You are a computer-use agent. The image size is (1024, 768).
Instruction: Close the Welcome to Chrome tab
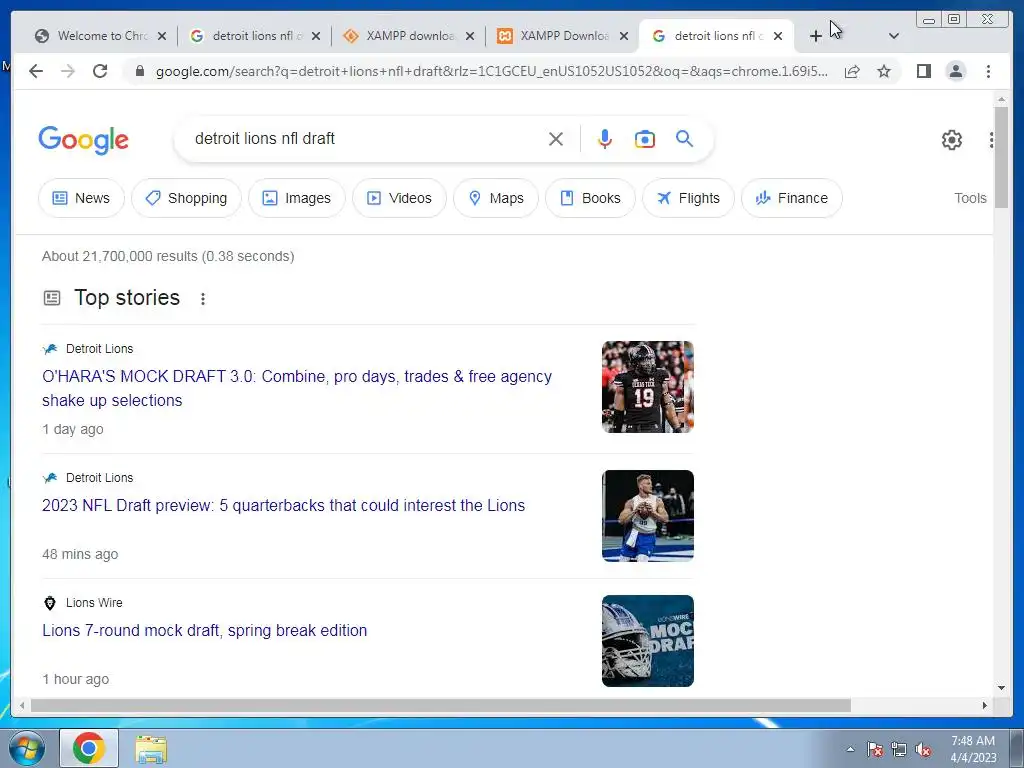pyautogui.click(x=162, y=36)
